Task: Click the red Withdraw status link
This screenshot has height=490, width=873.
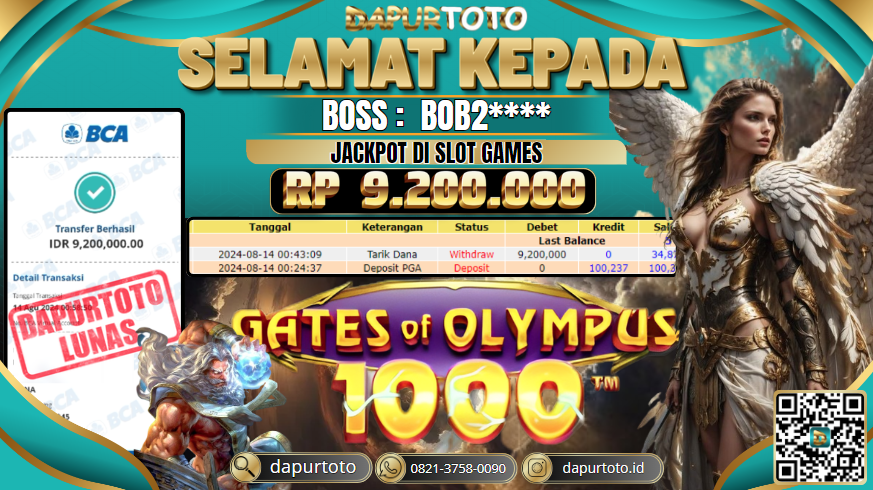Action: pyautogui.click(x=471, y=254)
